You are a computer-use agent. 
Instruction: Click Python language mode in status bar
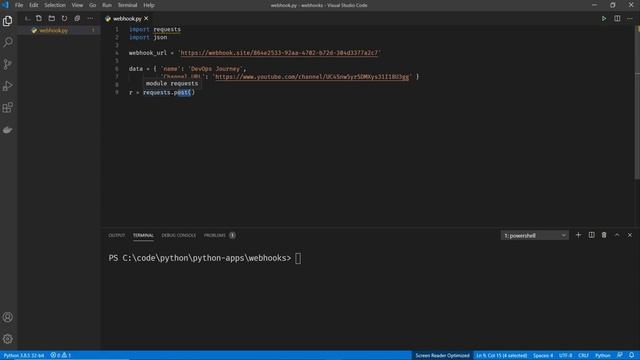coord(602,355)
